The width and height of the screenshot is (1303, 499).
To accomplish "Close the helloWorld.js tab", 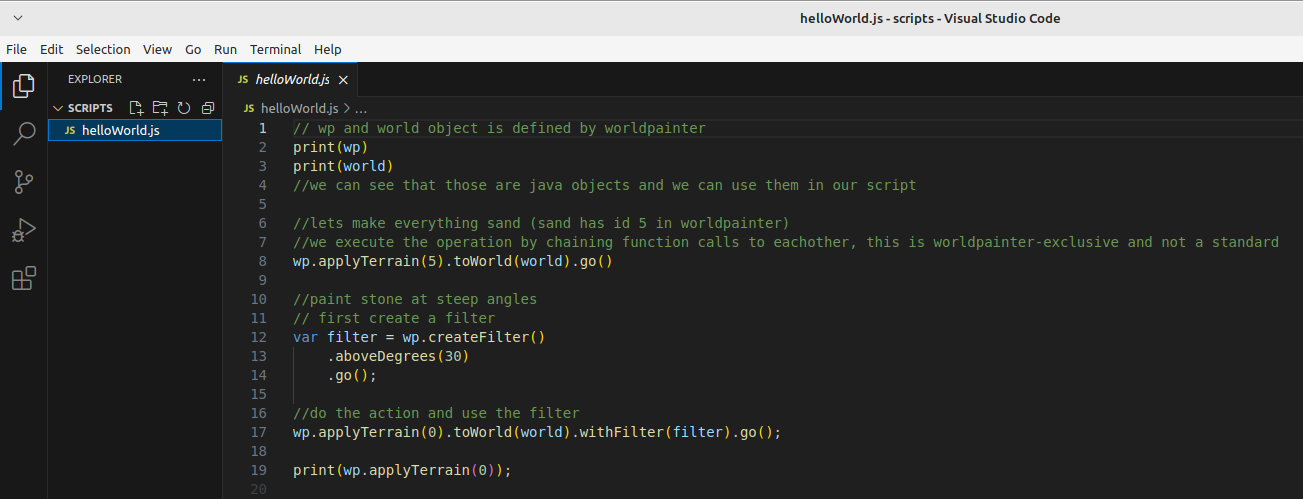I will 343,80.
